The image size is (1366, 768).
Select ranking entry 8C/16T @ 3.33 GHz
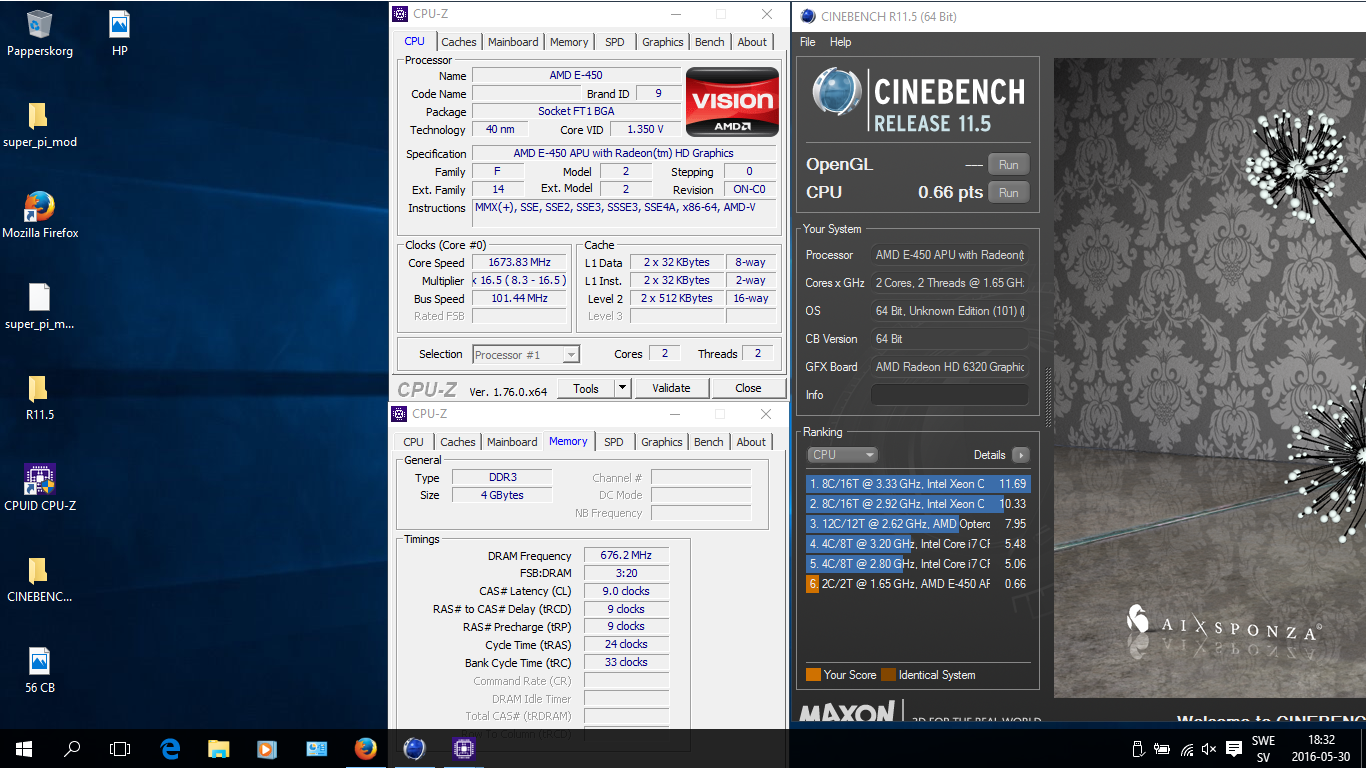(917, 484)
